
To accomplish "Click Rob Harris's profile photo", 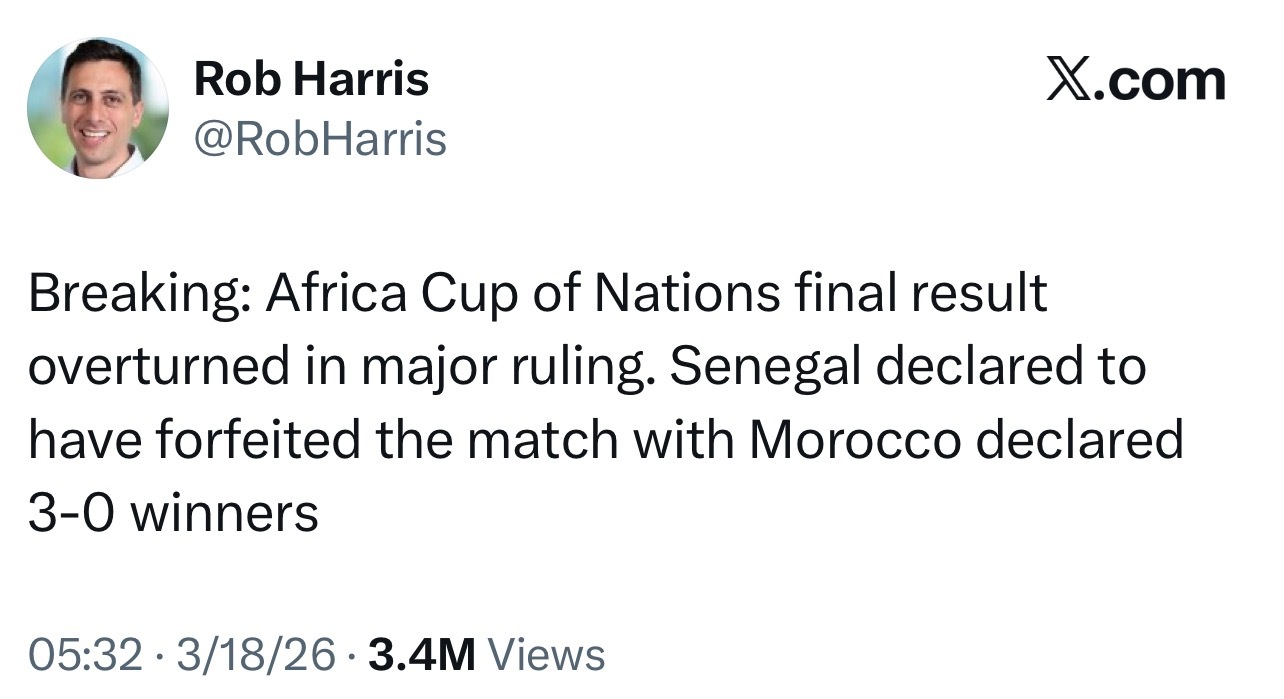I will click(x=98, y=108).
